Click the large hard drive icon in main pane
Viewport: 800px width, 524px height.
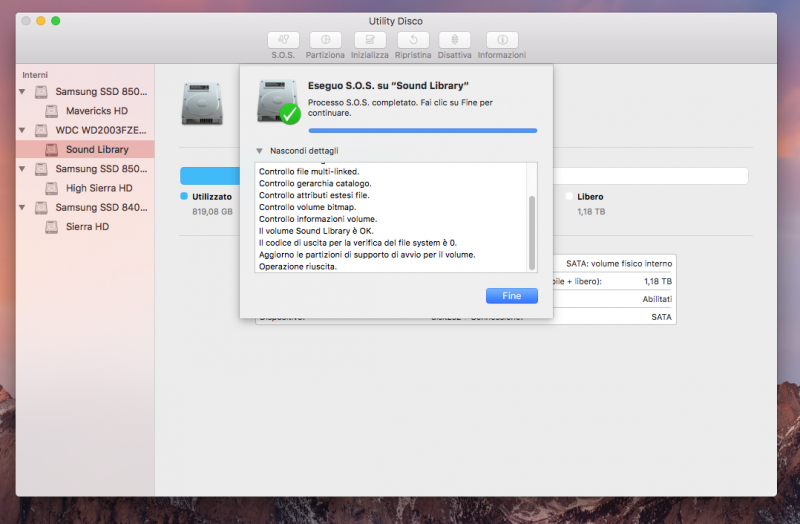point(202,104)
